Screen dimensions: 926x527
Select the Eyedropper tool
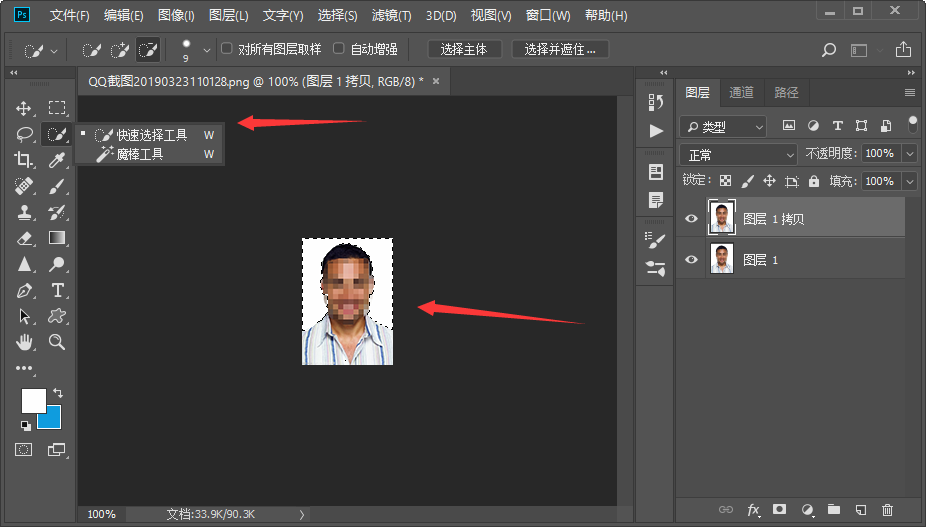point(58,160)
